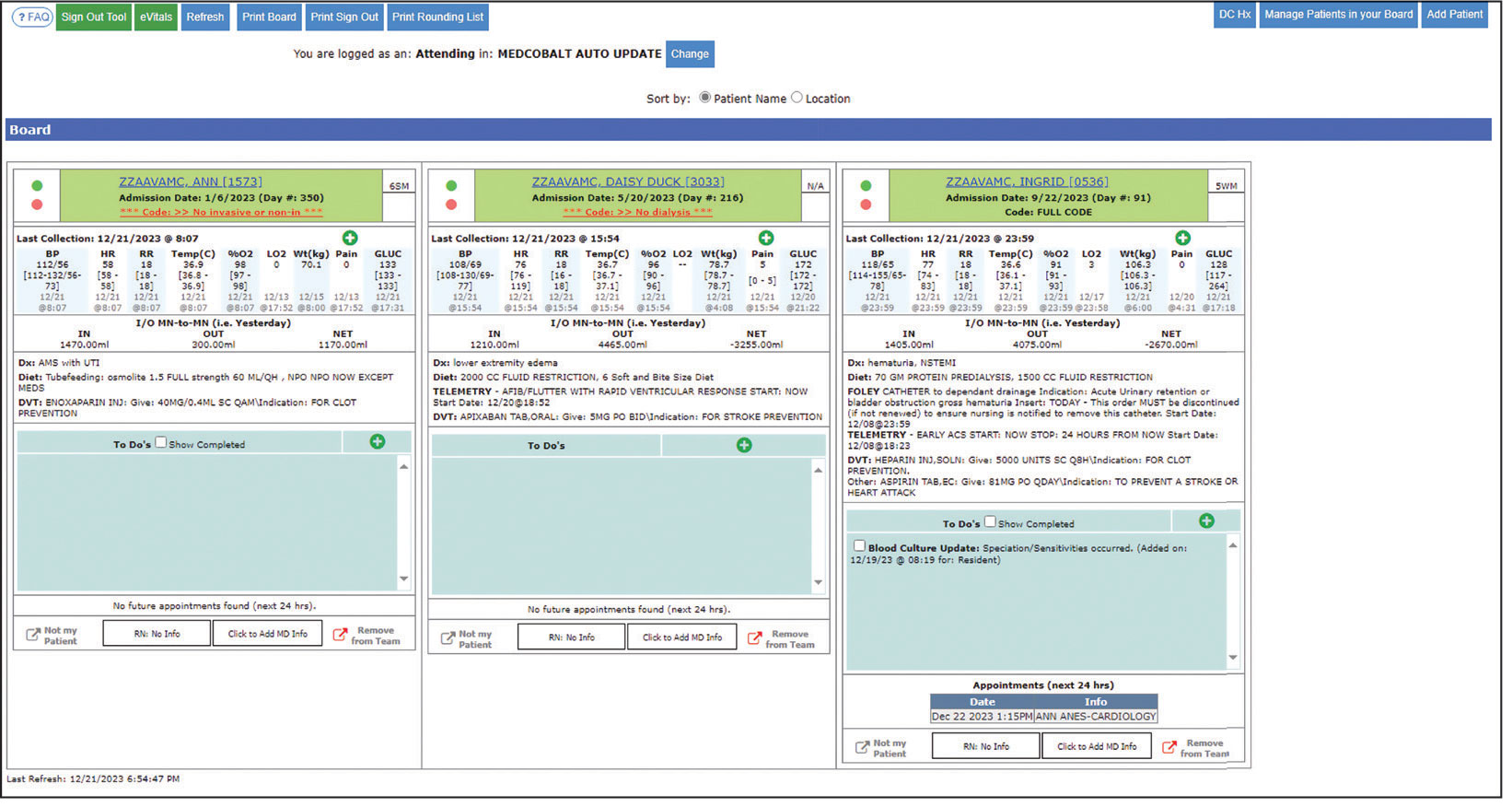The width and height of the screenshot is (1512, 807).
Task: Open Manage Patients in your Board
Action: click(x=1338, y=15)
